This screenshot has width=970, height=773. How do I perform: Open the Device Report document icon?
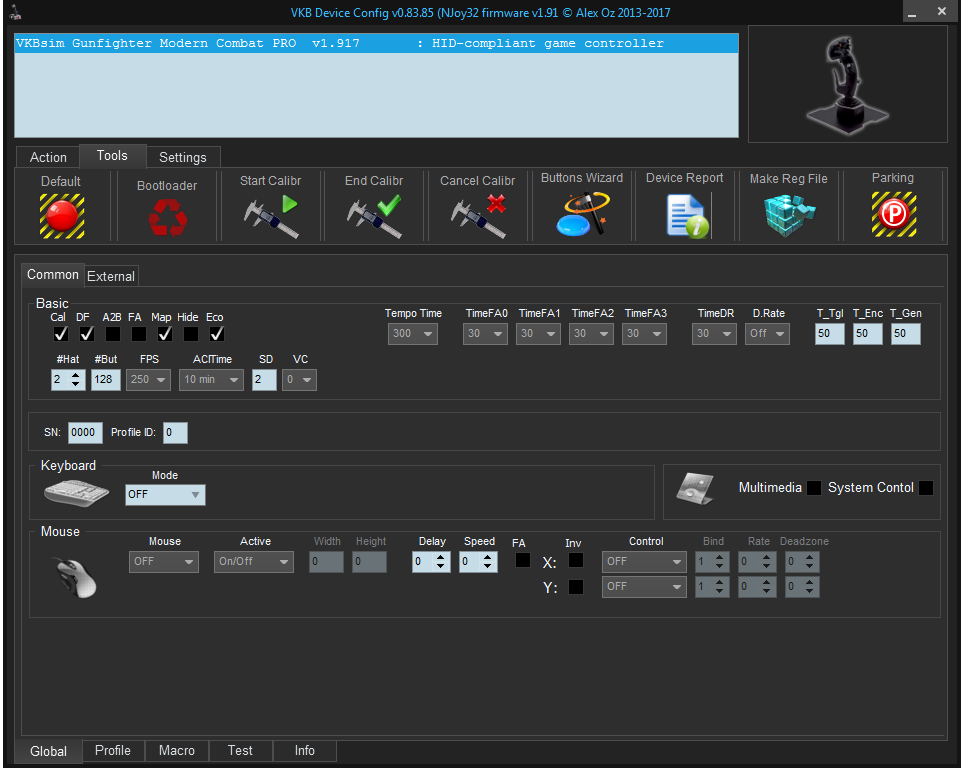pos(687,216)
